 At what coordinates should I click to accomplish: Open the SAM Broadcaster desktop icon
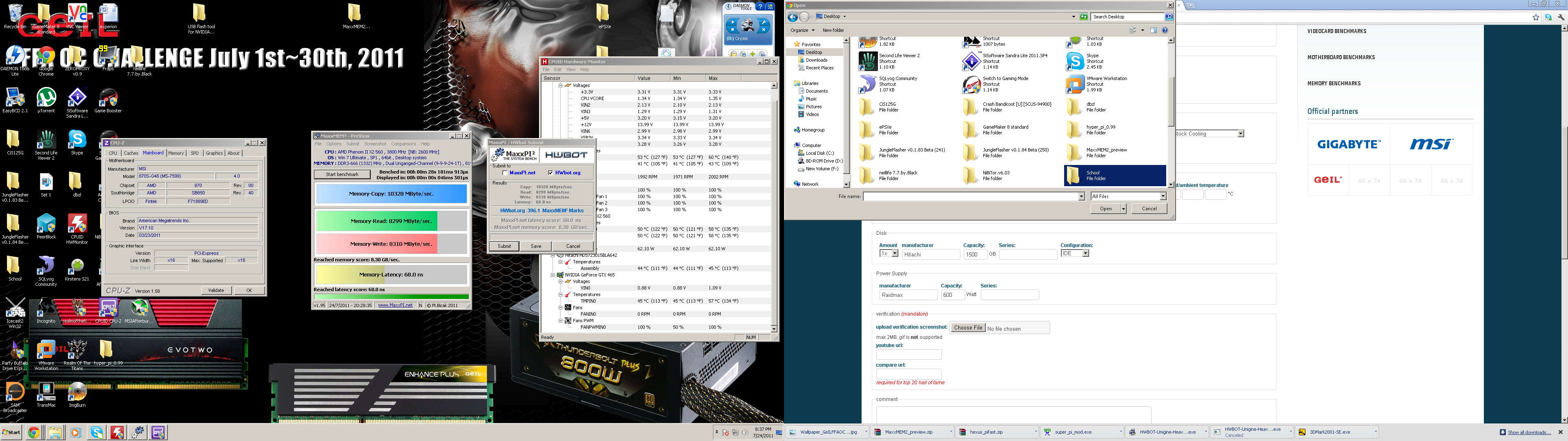15,397
